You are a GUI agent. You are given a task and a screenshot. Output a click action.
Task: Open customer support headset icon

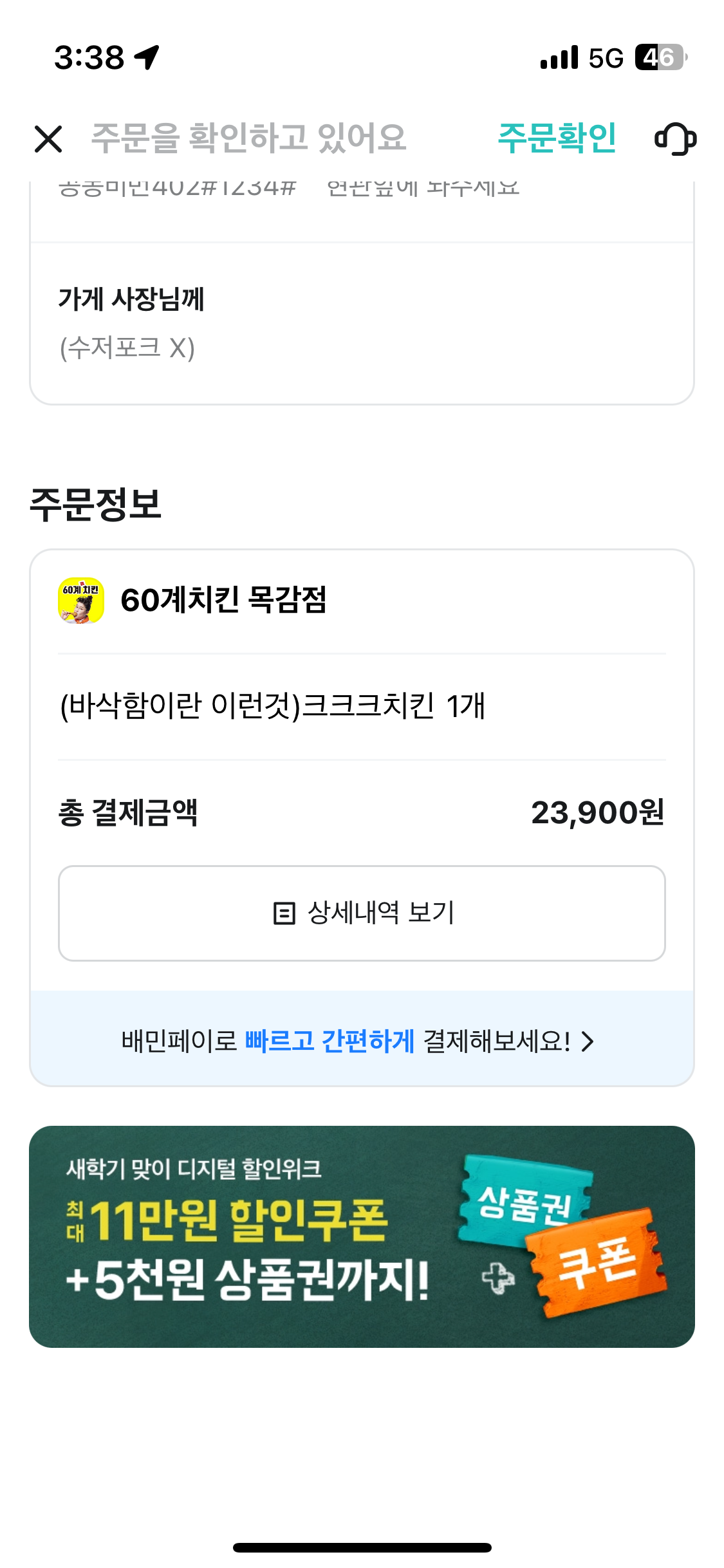coord(675,139)
